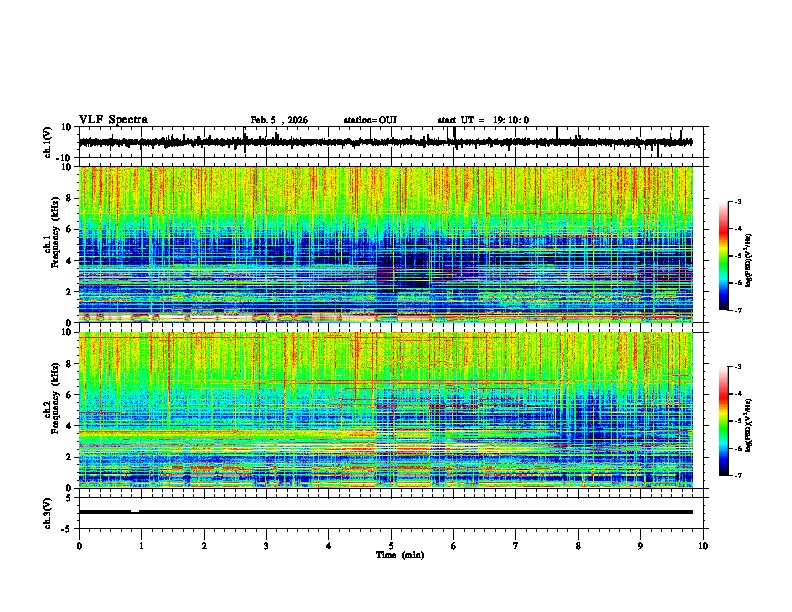Screen dimensions: 792x612
Task: Click the "VLF Spectra" plot title
Action: pyautogui.click(x=113, y=120)
